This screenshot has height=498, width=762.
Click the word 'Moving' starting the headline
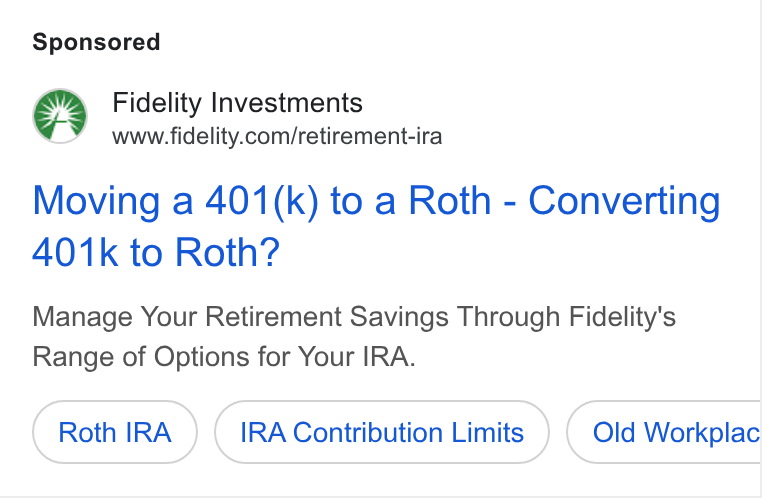point(96,201)
